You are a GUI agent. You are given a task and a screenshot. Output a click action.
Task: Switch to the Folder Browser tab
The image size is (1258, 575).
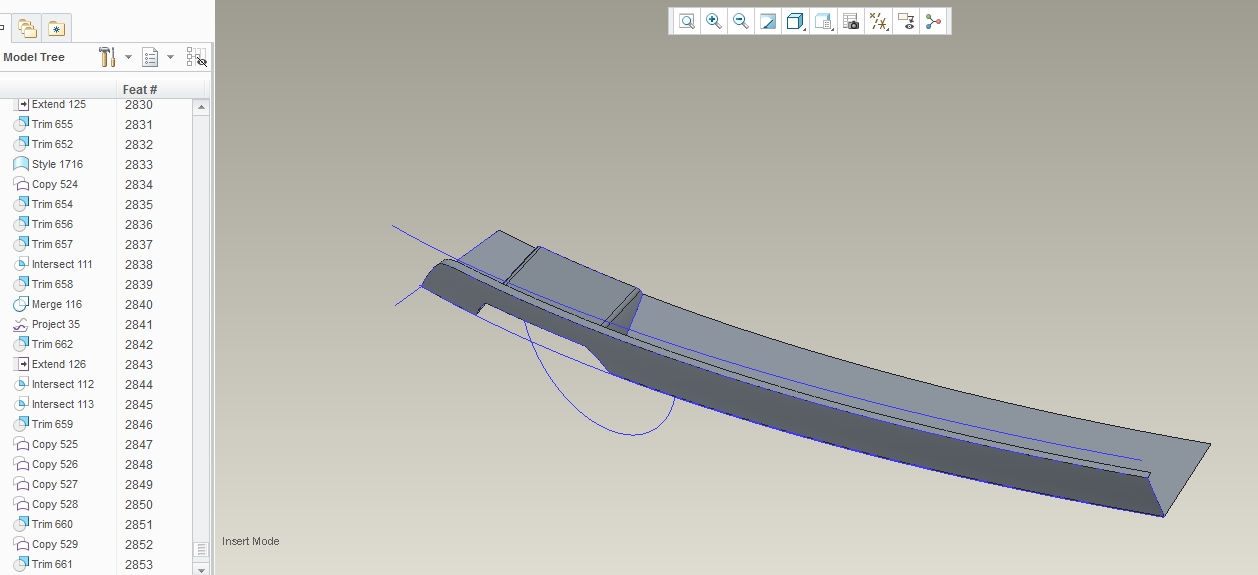pos(28,28)
